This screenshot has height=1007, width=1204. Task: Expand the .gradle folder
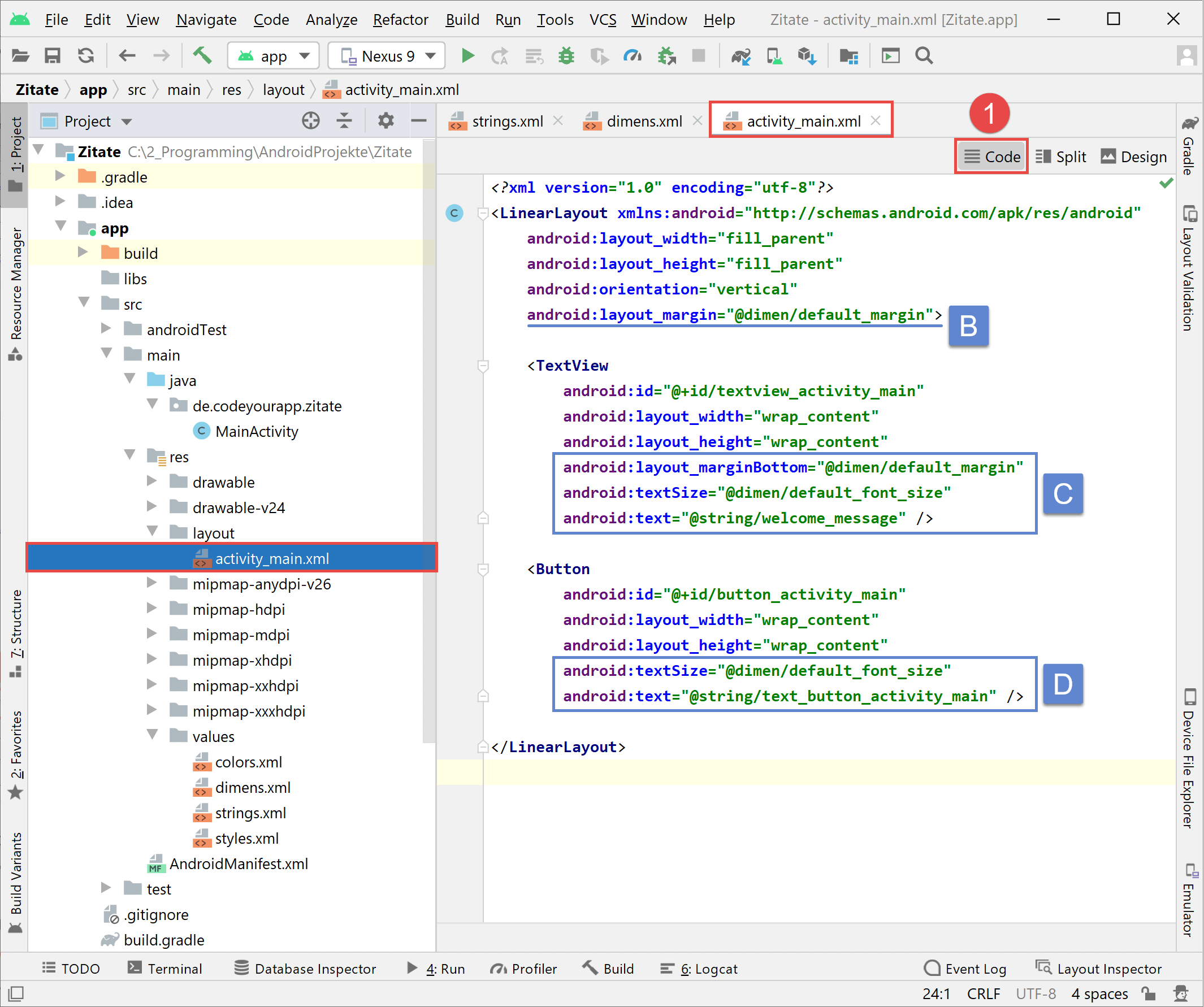pyautogui.click(x=60, y=176)
